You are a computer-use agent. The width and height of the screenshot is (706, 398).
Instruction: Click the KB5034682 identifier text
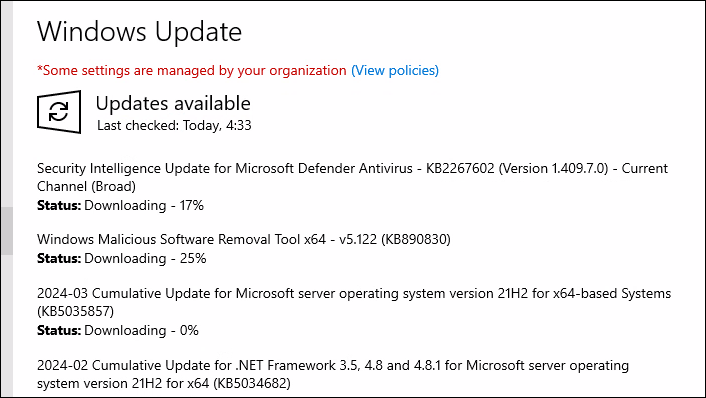(x=252, y=384)
